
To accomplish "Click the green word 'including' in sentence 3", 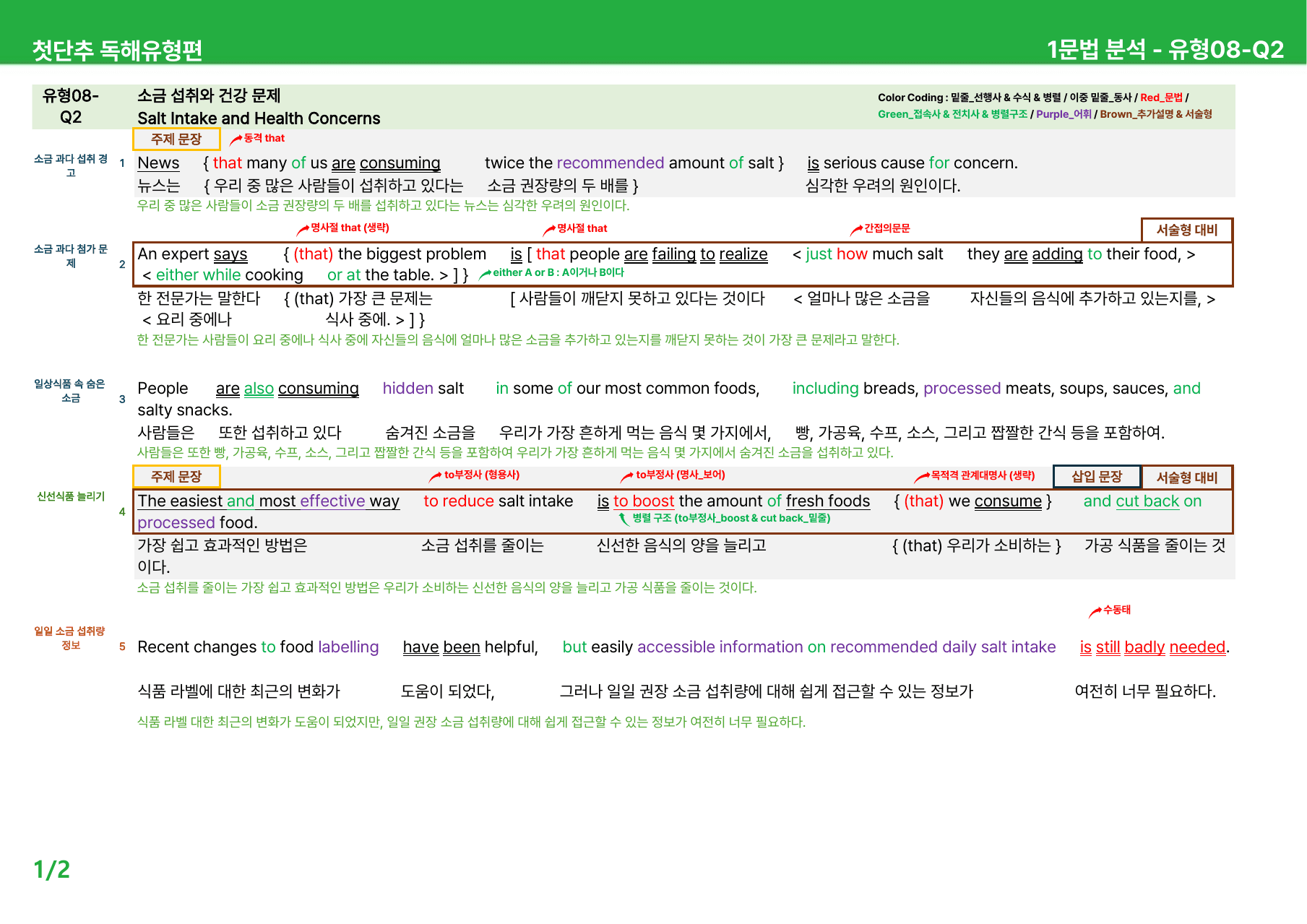I will [x=825, y=389].
